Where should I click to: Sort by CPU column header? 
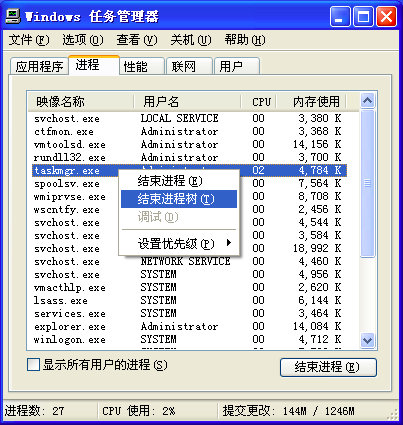[259, 101]
